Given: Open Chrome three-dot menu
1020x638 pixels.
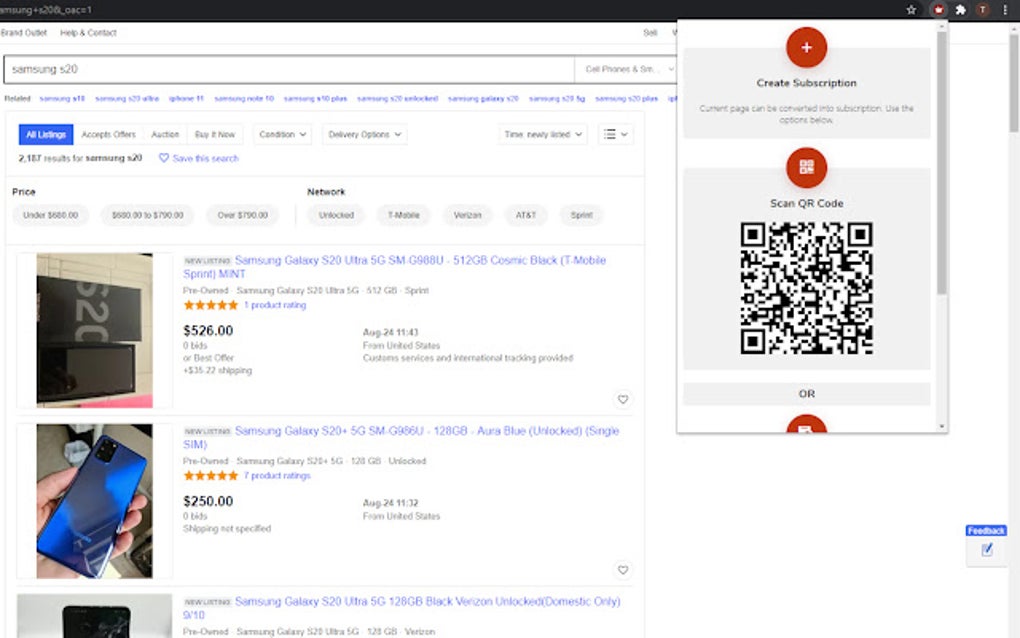Looking at the screenshot, I should click(1005, 10).
